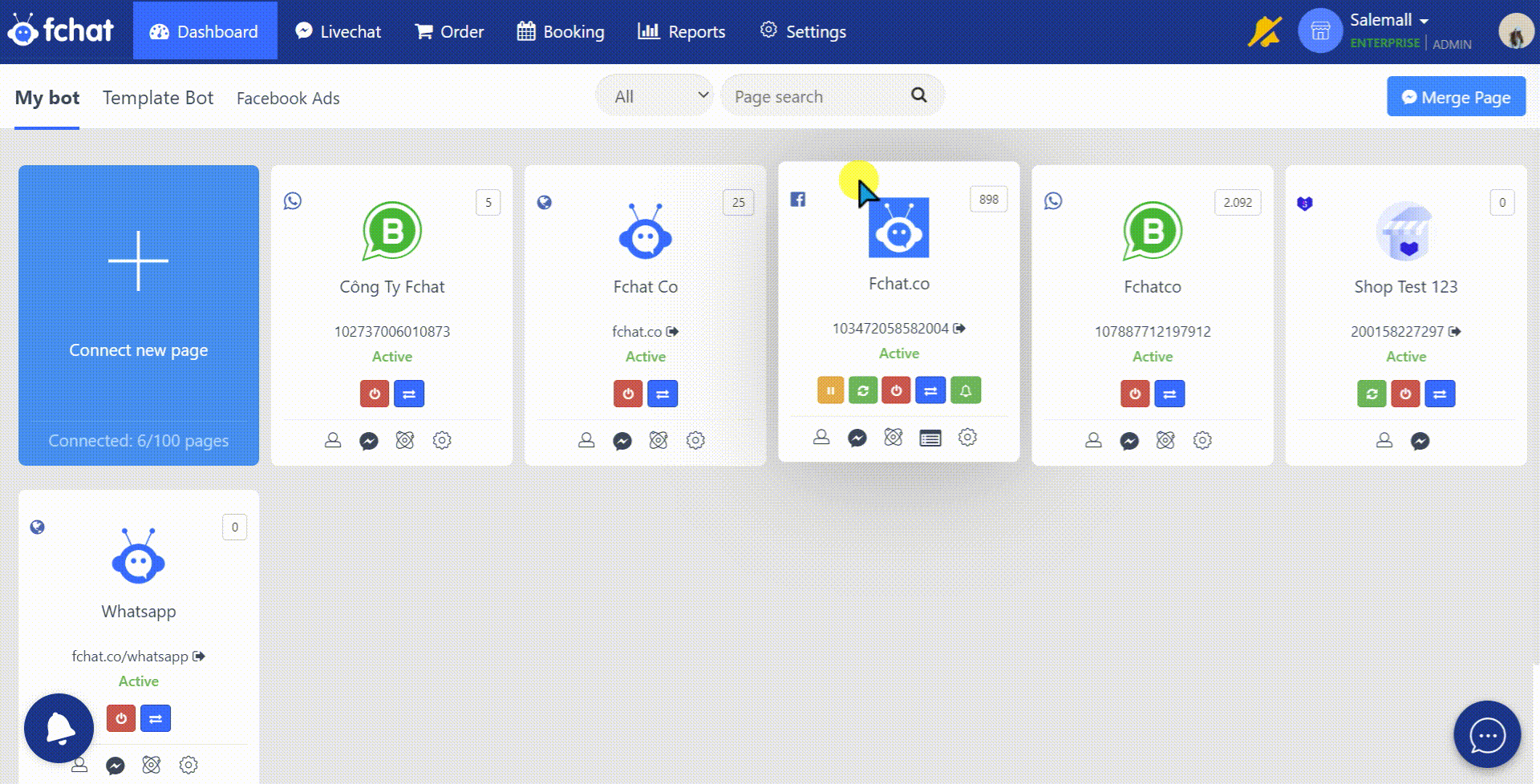Open the gear settings on Fchat Co card
The height and width of the screenshot is (784, 1540).
695,440
